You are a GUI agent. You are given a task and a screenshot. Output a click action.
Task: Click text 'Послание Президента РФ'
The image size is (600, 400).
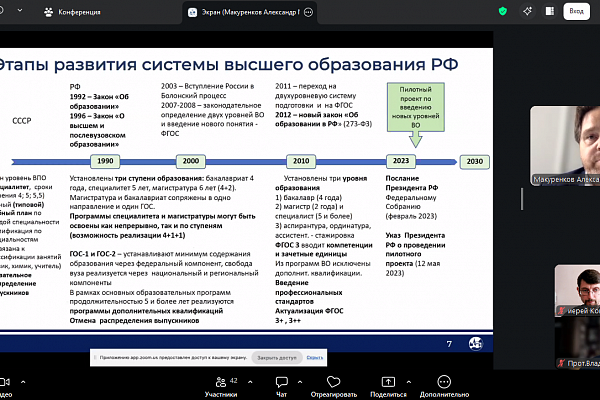point(412,183)
